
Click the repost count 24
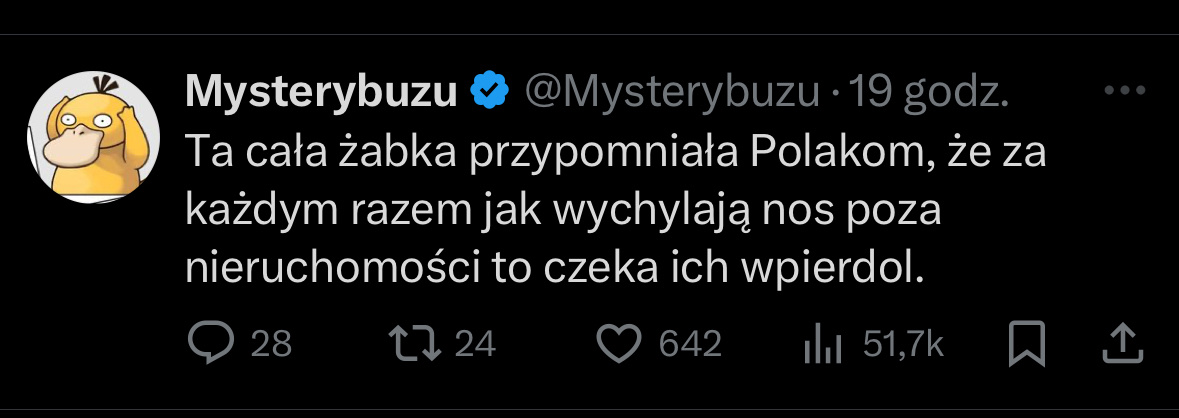pos(475,345)
